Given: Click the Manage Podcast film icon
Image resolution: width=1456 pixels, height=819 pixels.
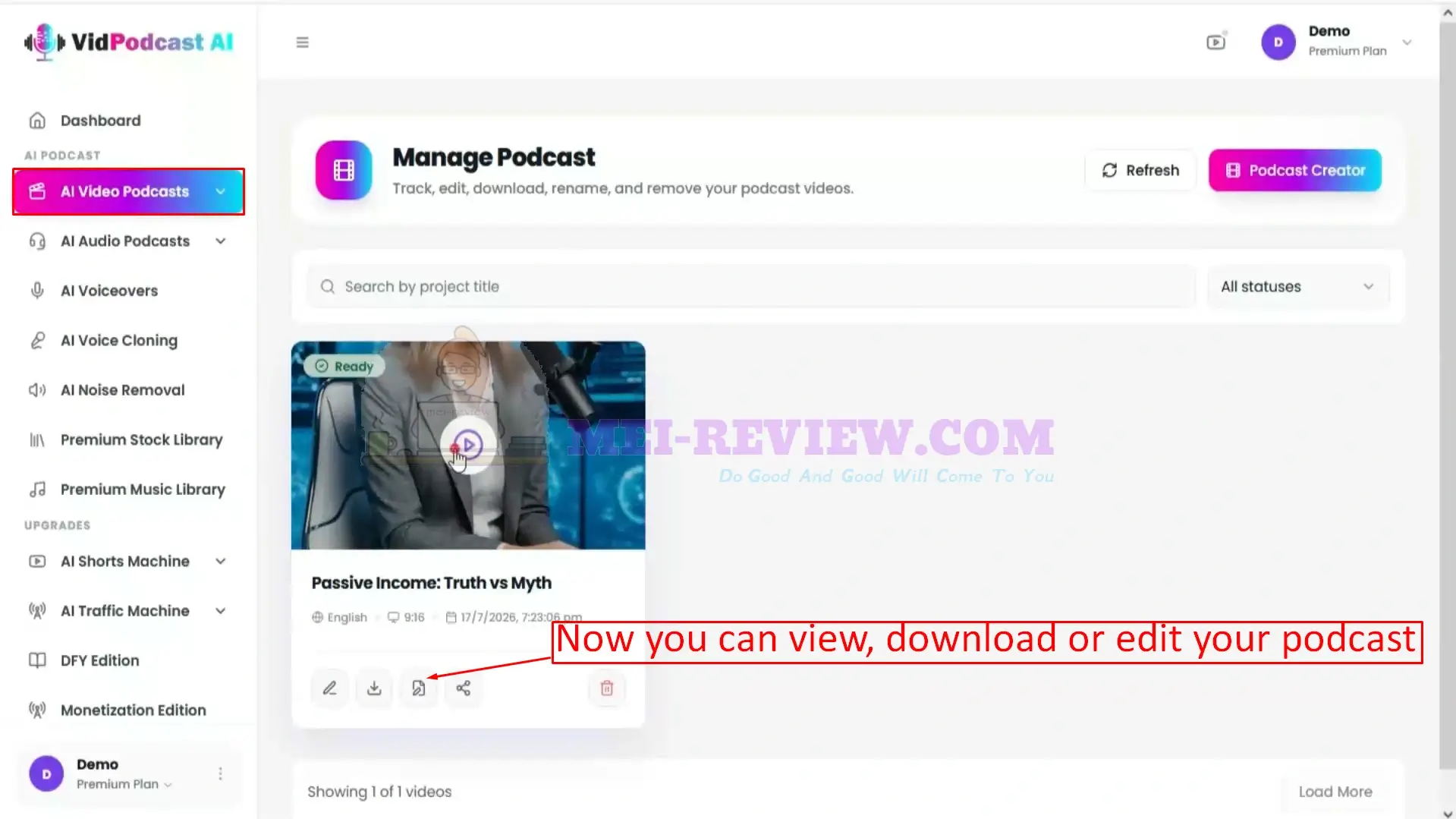Looking at the screenshot, I should 344,170.
